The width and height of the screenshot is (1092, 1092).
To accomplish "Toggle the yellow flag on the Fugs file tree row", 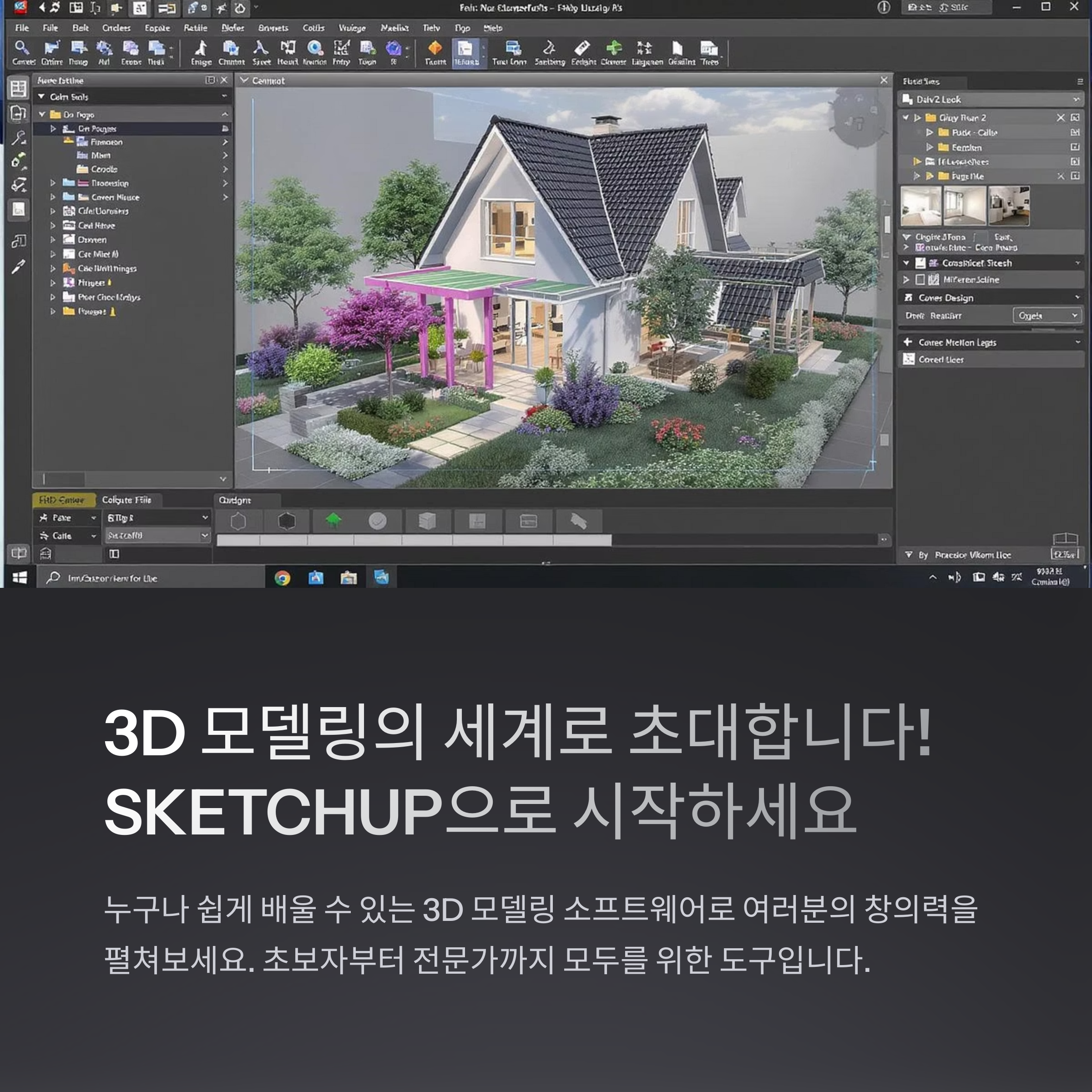I will 930,177.
